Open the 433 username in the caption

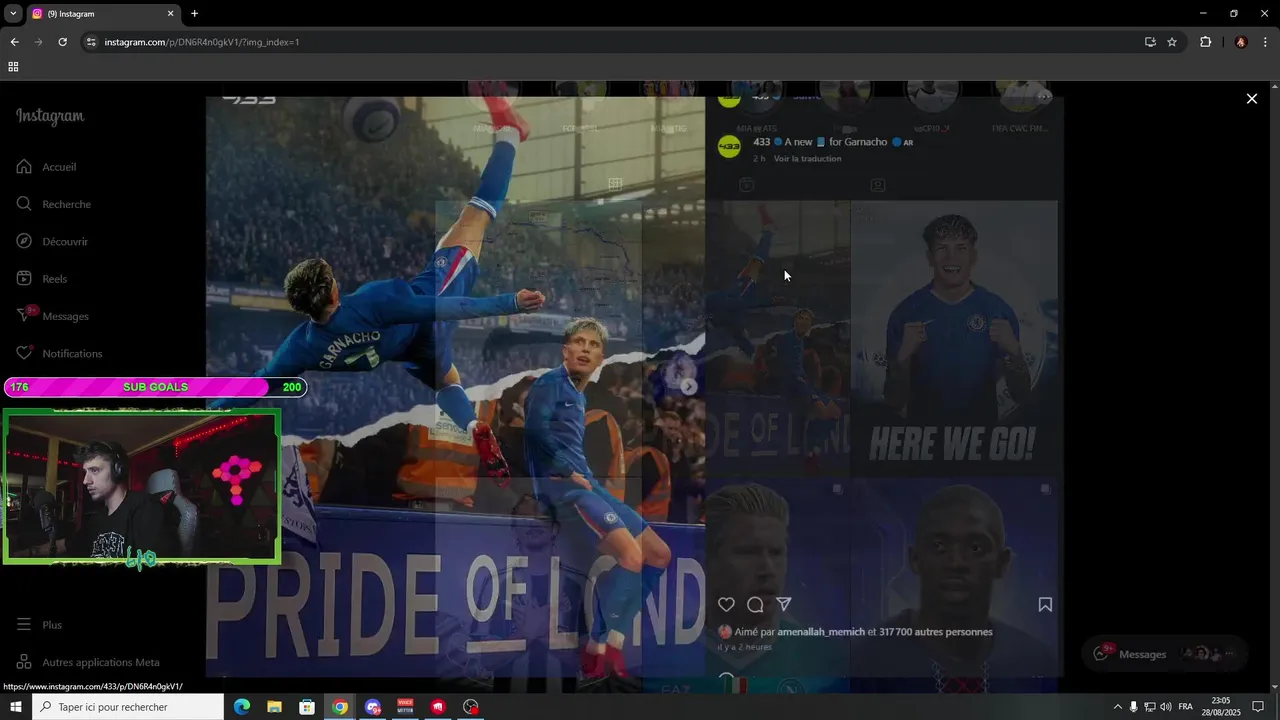pyautogui.click(x=762, y=142)
